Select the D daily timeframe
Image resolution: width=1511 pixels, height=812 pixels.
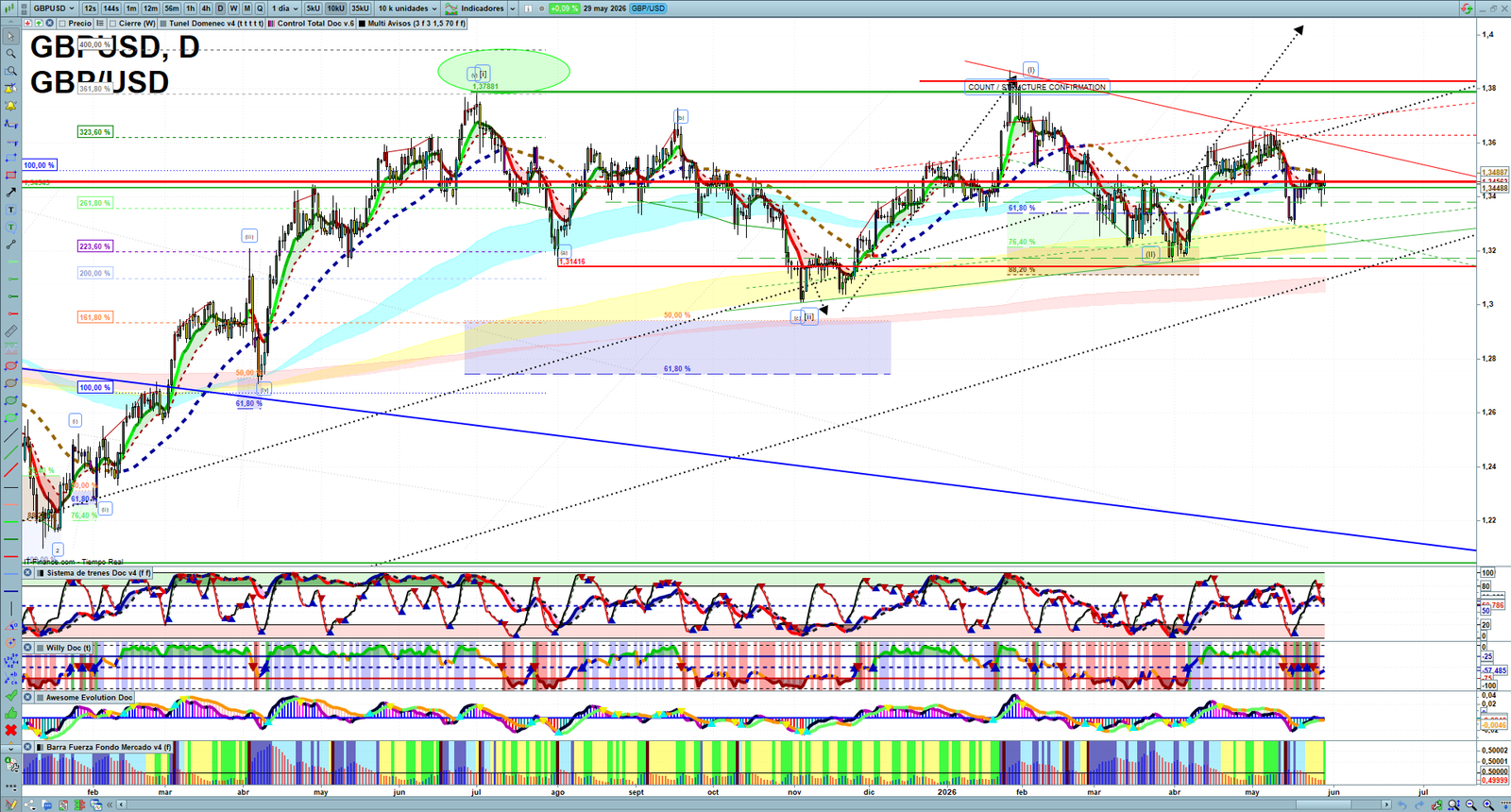pyautogui.click(x=220, y=8)
